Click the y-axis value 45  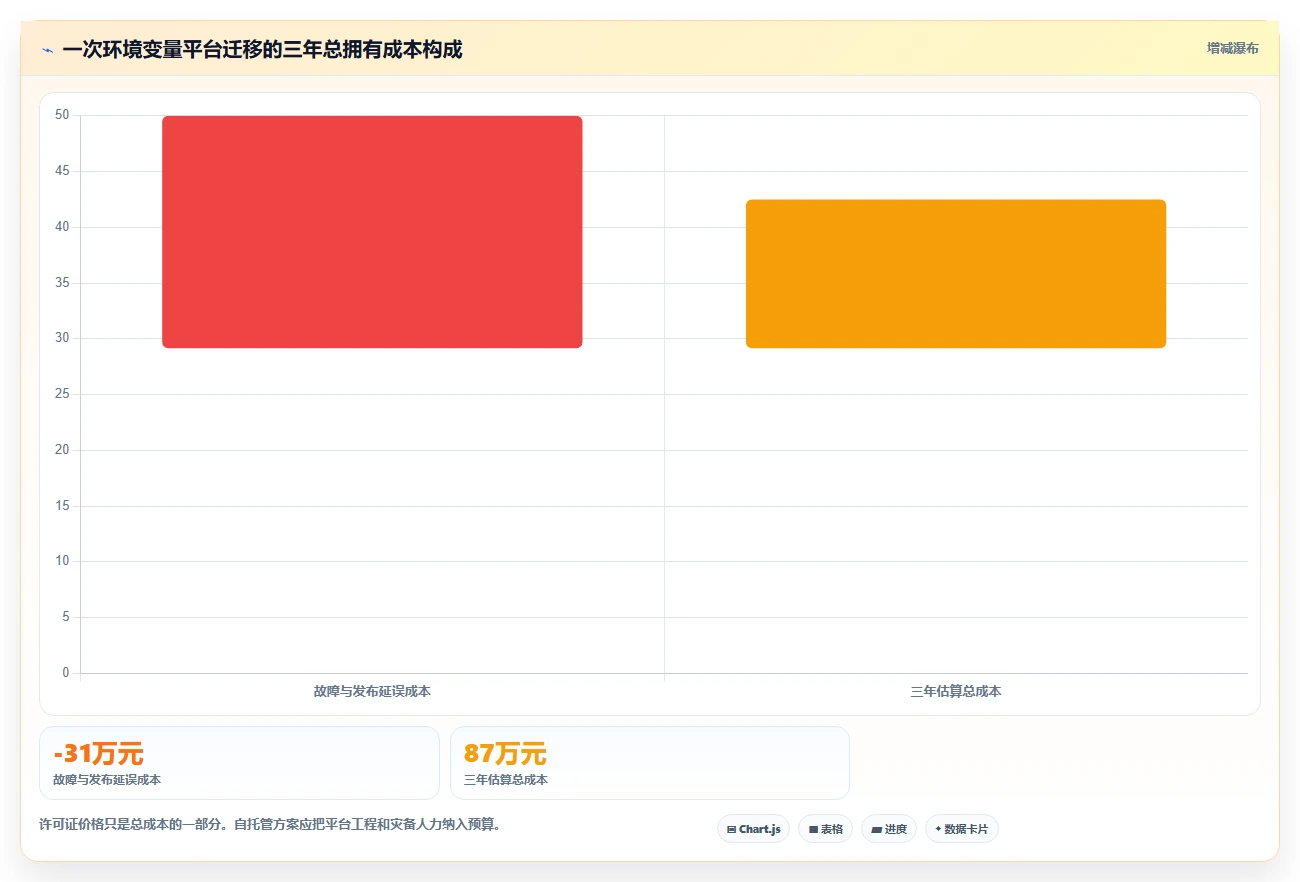click(62, 171)
